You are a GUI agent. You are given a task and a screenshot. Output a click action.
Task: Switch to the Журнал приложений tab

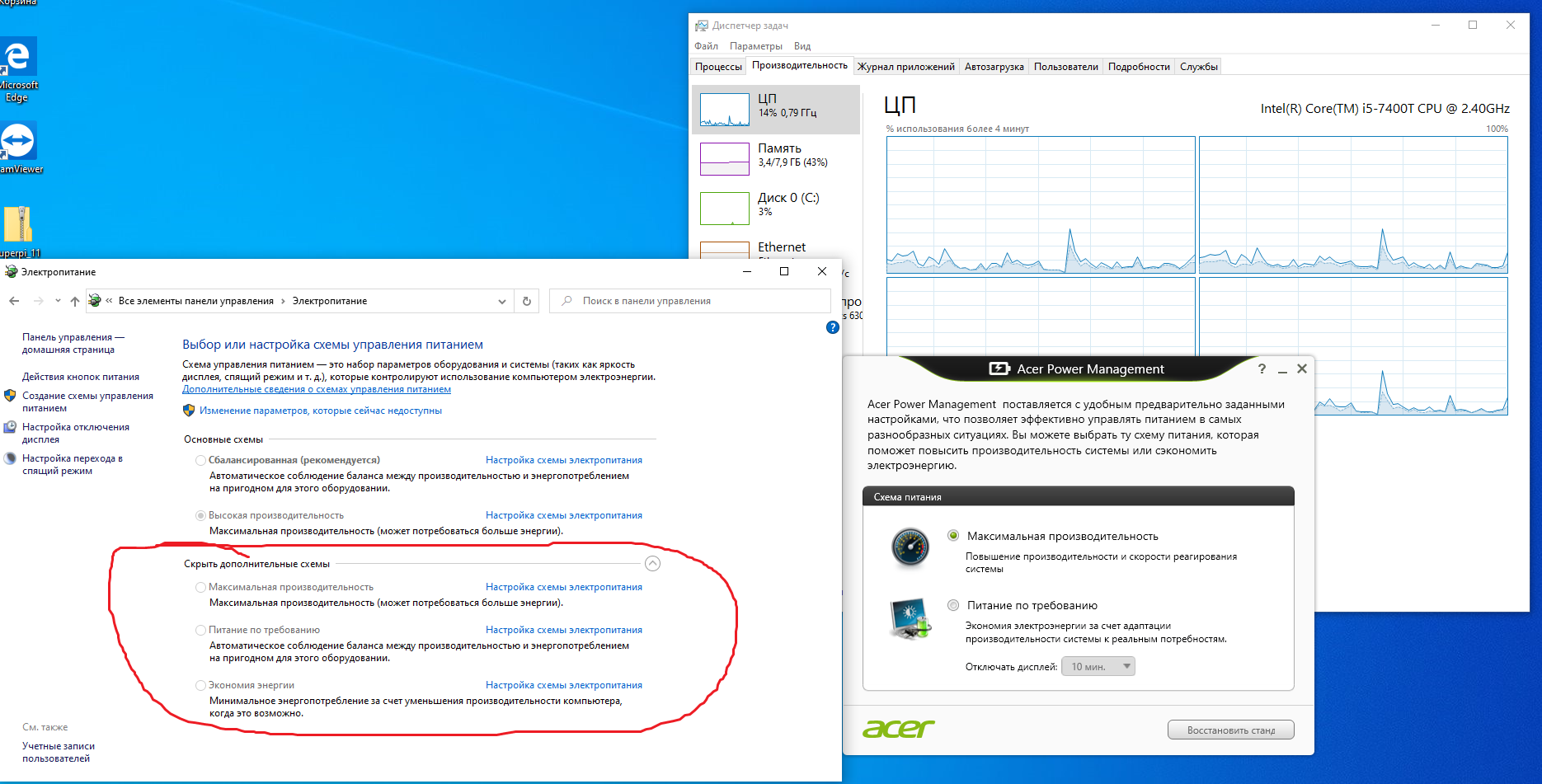click(x=906, y=67)
